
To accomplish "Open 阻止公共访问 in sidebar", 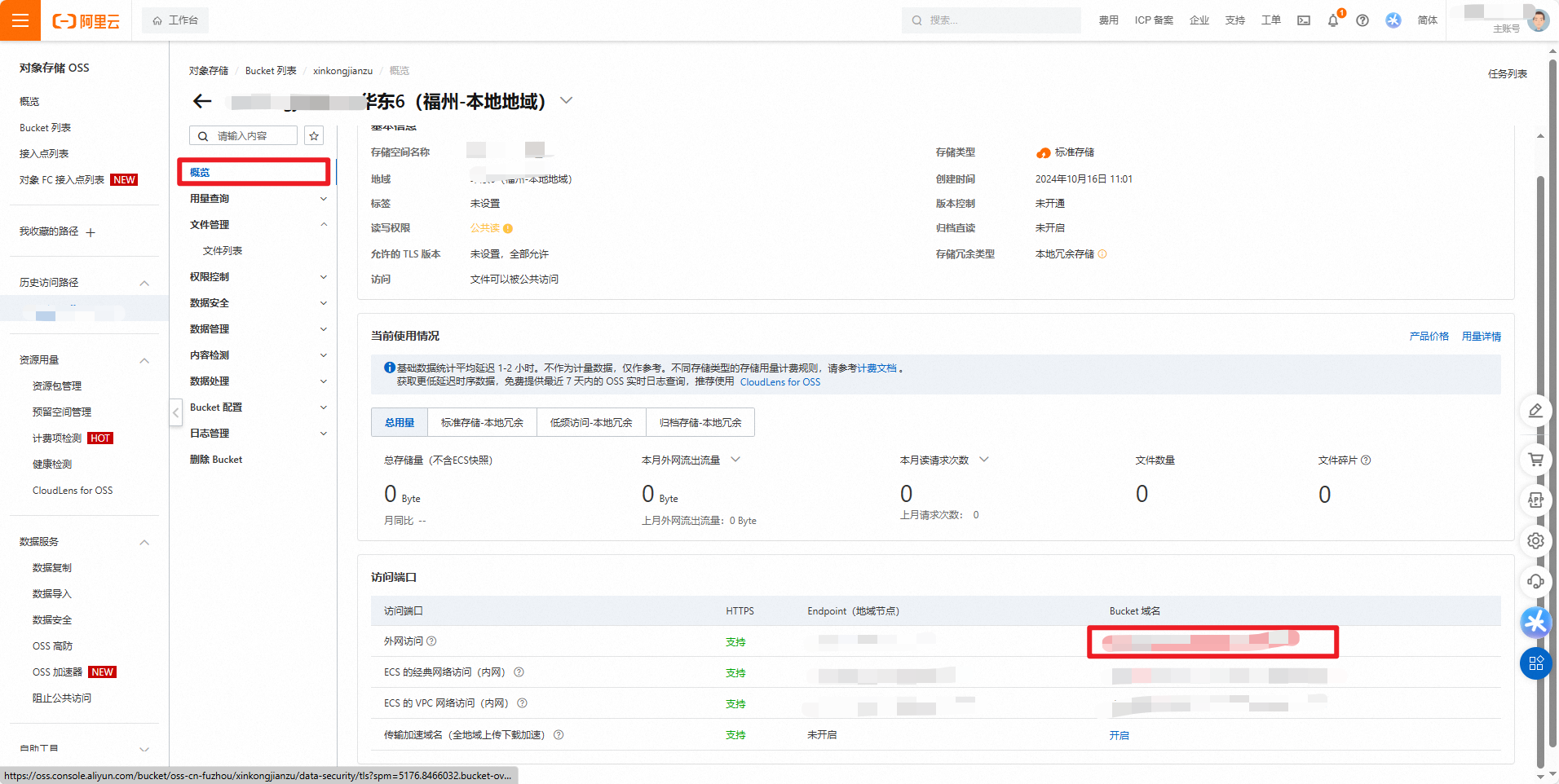I will tap(62, 698).
